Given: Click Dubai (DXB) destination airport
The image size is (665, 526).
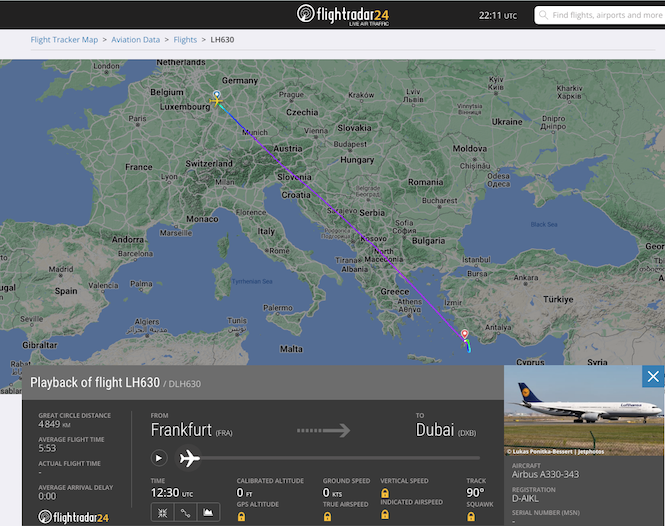Looking at the screenshot, I should point(446,430).
